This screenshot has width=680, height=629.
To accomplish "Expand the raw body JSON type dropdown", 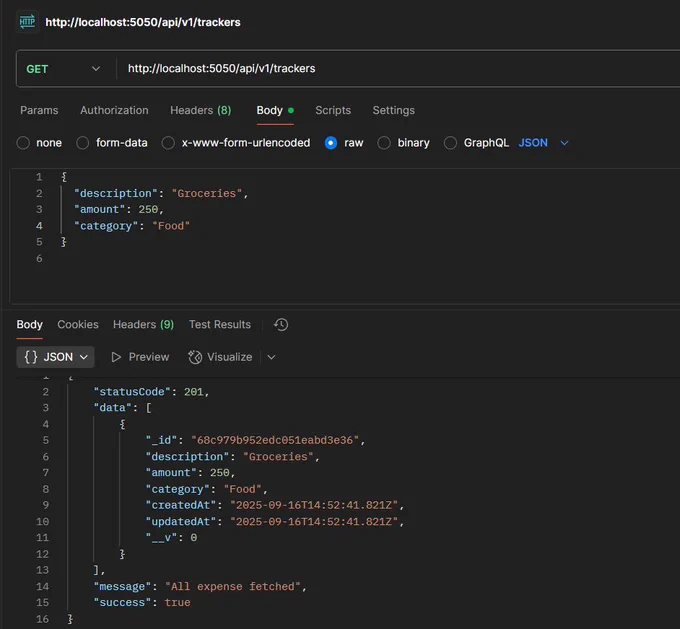I will pyautogui.click(x=543, y=143).
